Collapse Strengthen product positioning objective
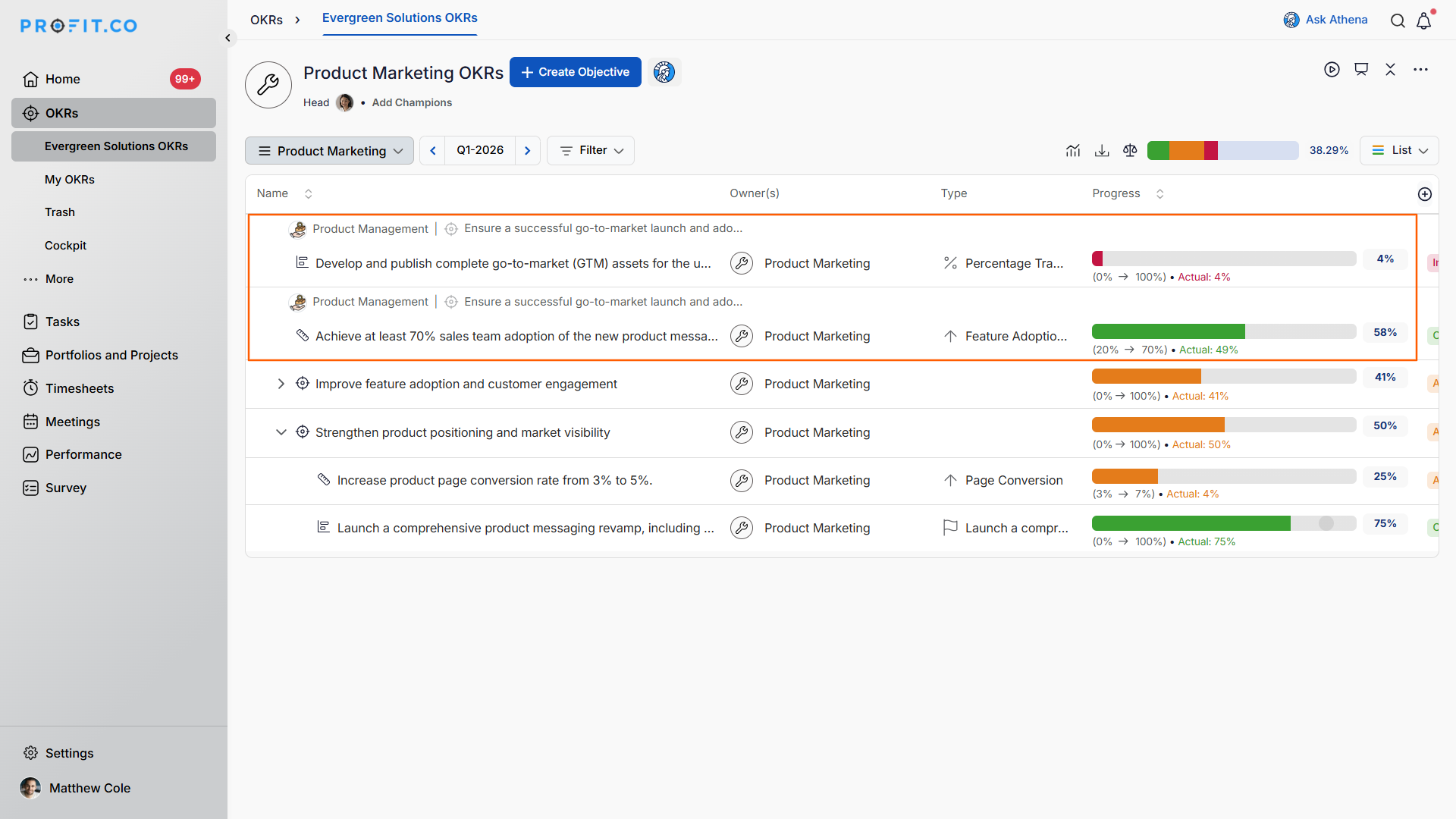The height and width of the screenshot is (819, 1456). pyautogui.click(x=281, y=432)
